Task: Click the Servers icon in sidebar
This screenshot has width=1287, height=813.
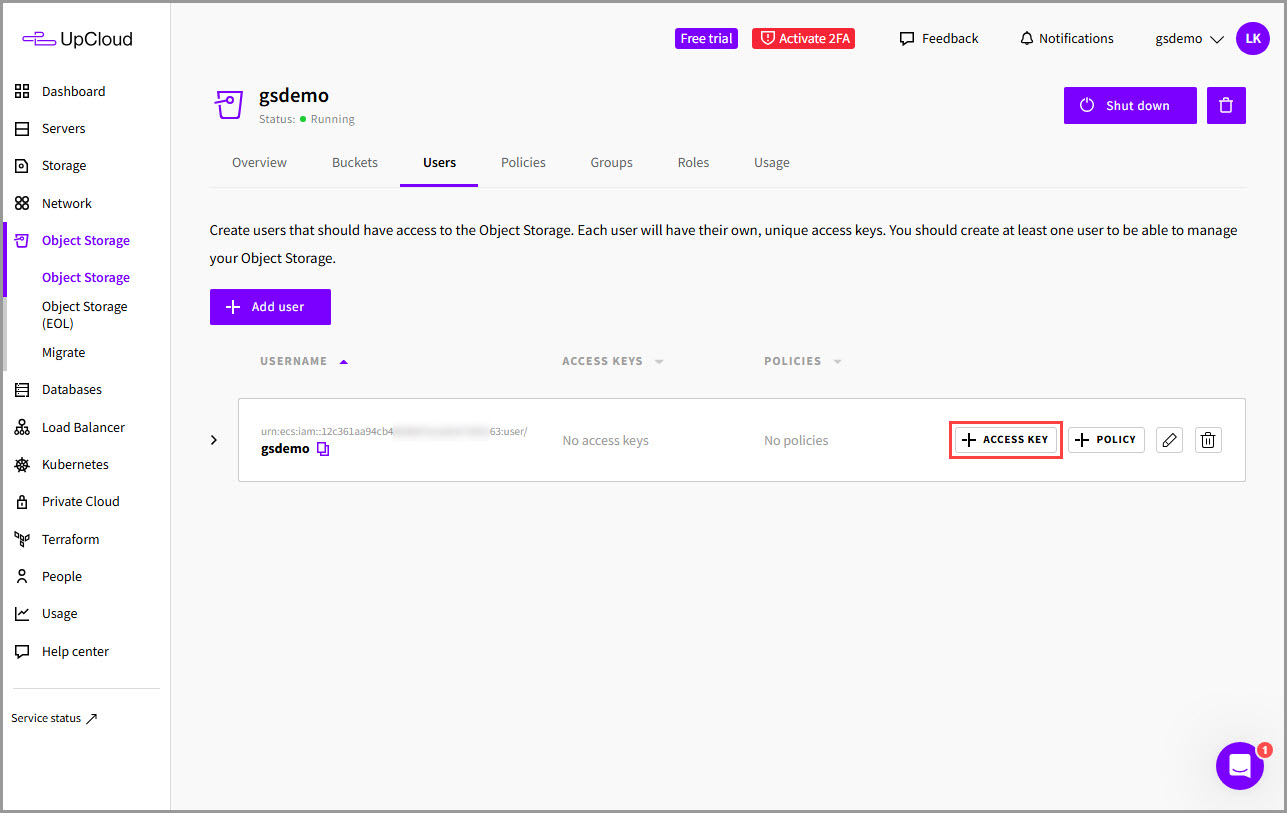Action: 22,129
